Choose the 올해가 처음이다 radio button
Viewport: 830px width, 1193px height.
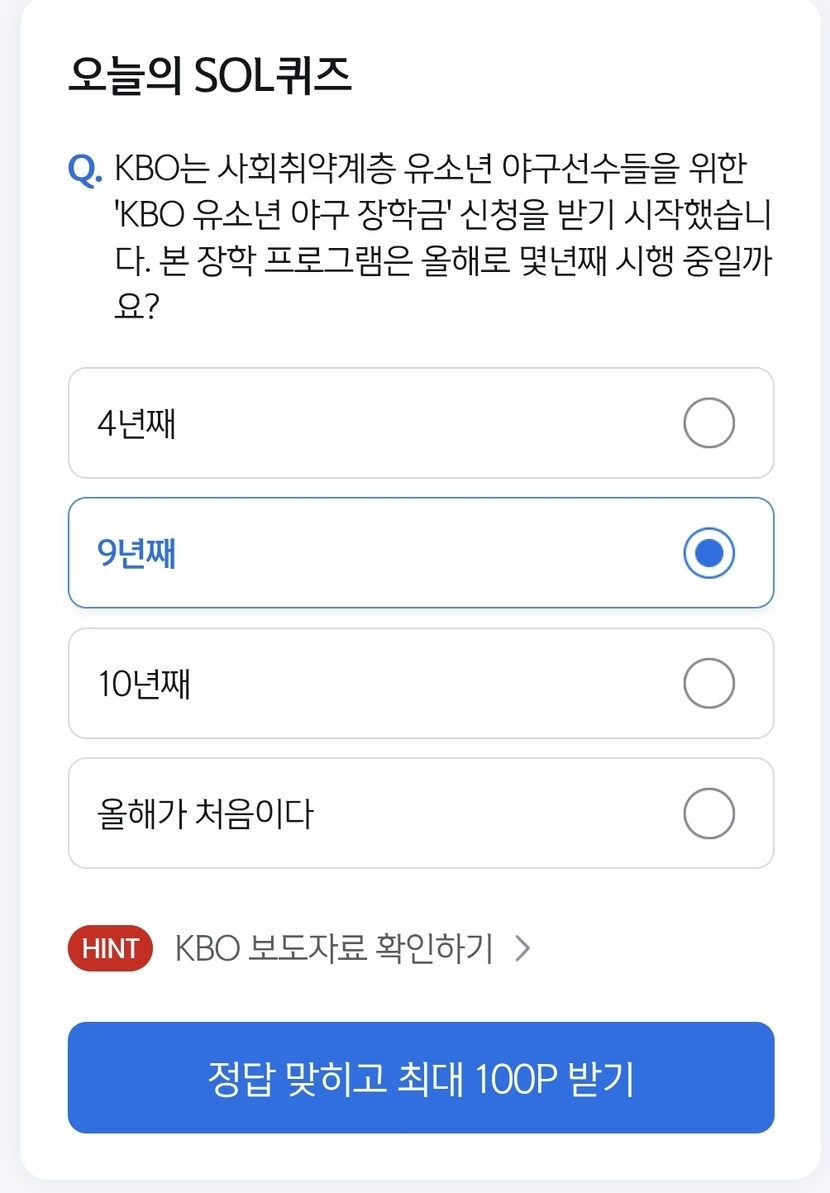tap(709, 813)
